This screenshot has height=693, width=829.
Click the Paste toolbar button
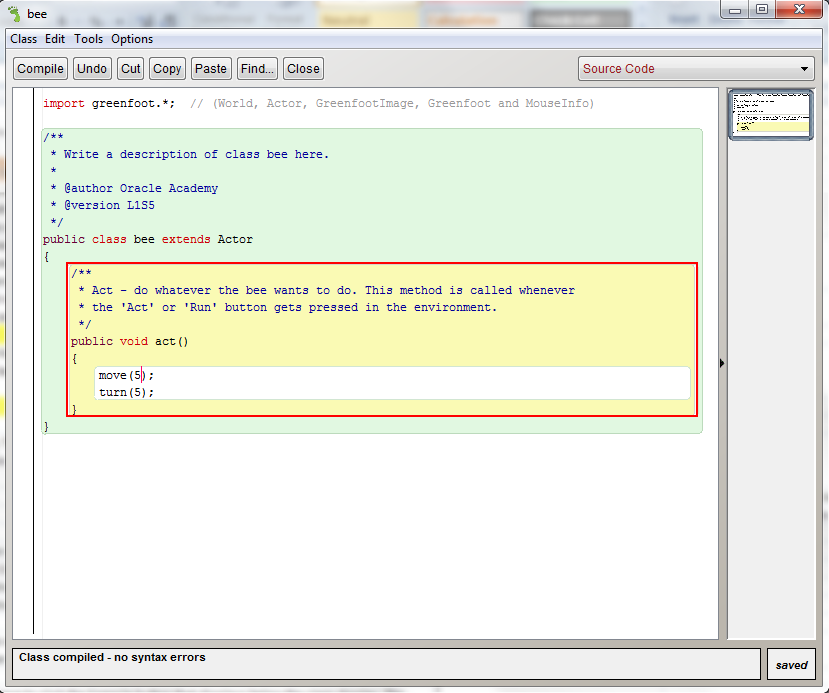point(210,69)
